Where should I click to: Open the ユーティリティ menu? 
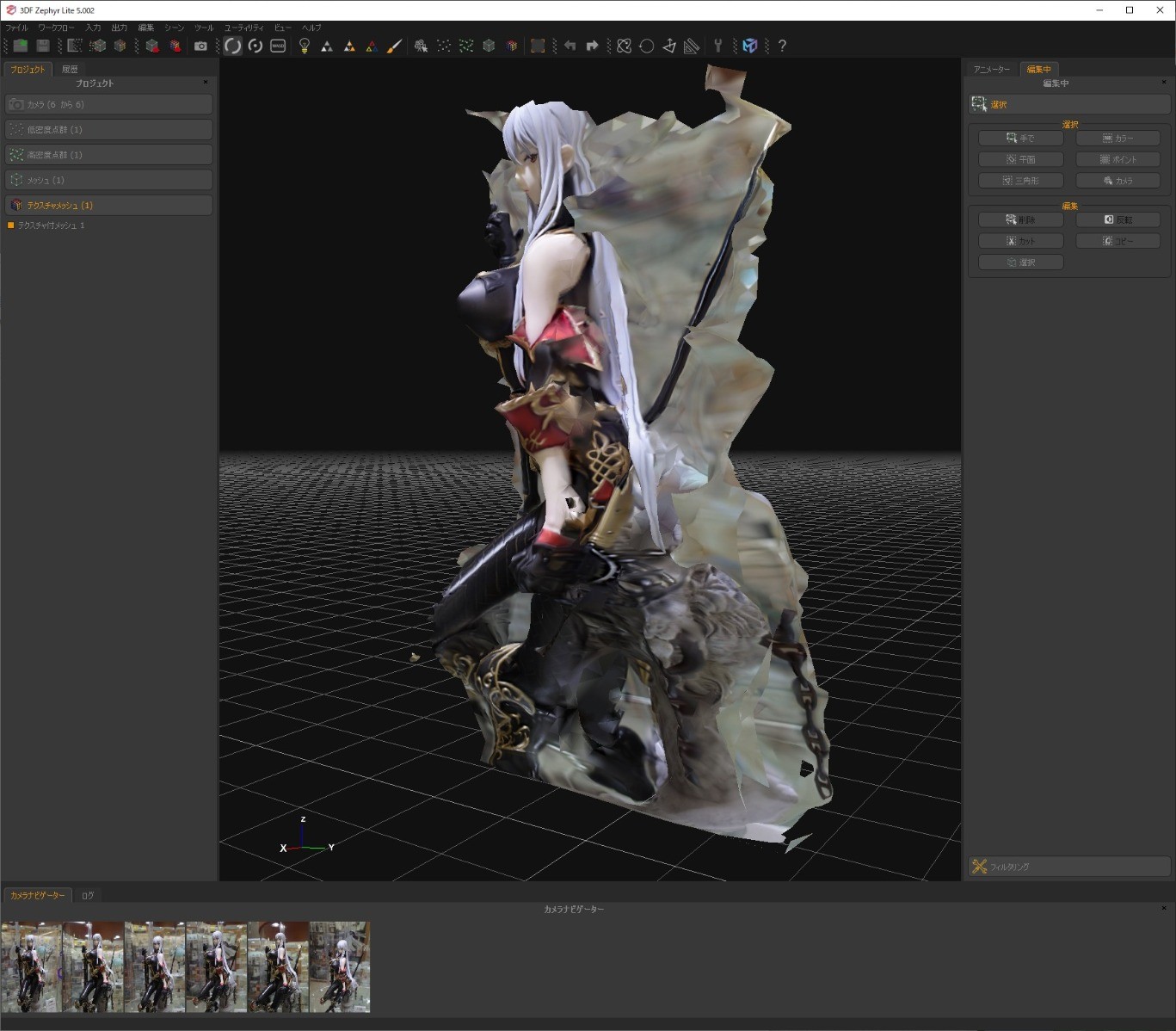(244, 28)
